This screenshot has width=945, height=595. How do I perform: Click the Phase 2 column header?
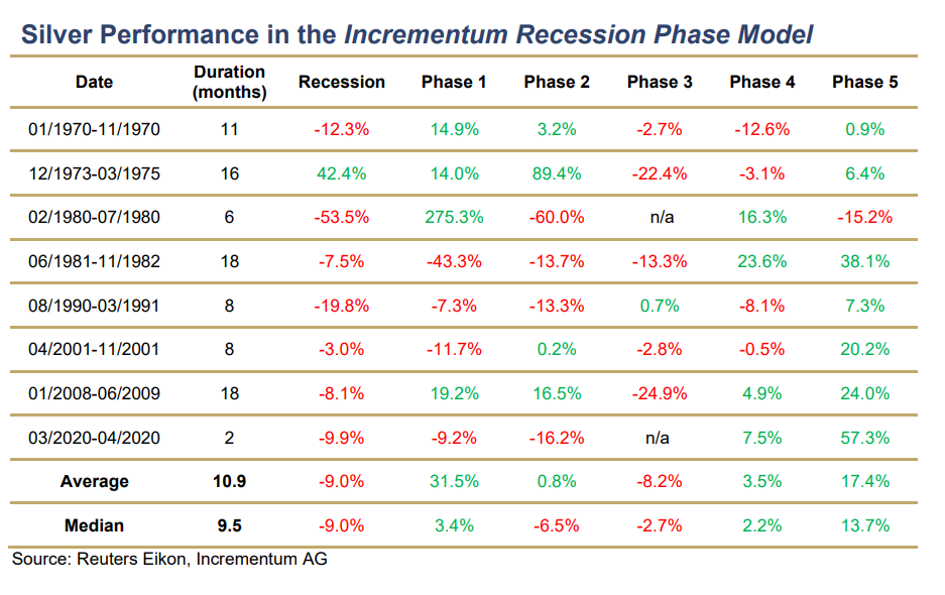556,82
